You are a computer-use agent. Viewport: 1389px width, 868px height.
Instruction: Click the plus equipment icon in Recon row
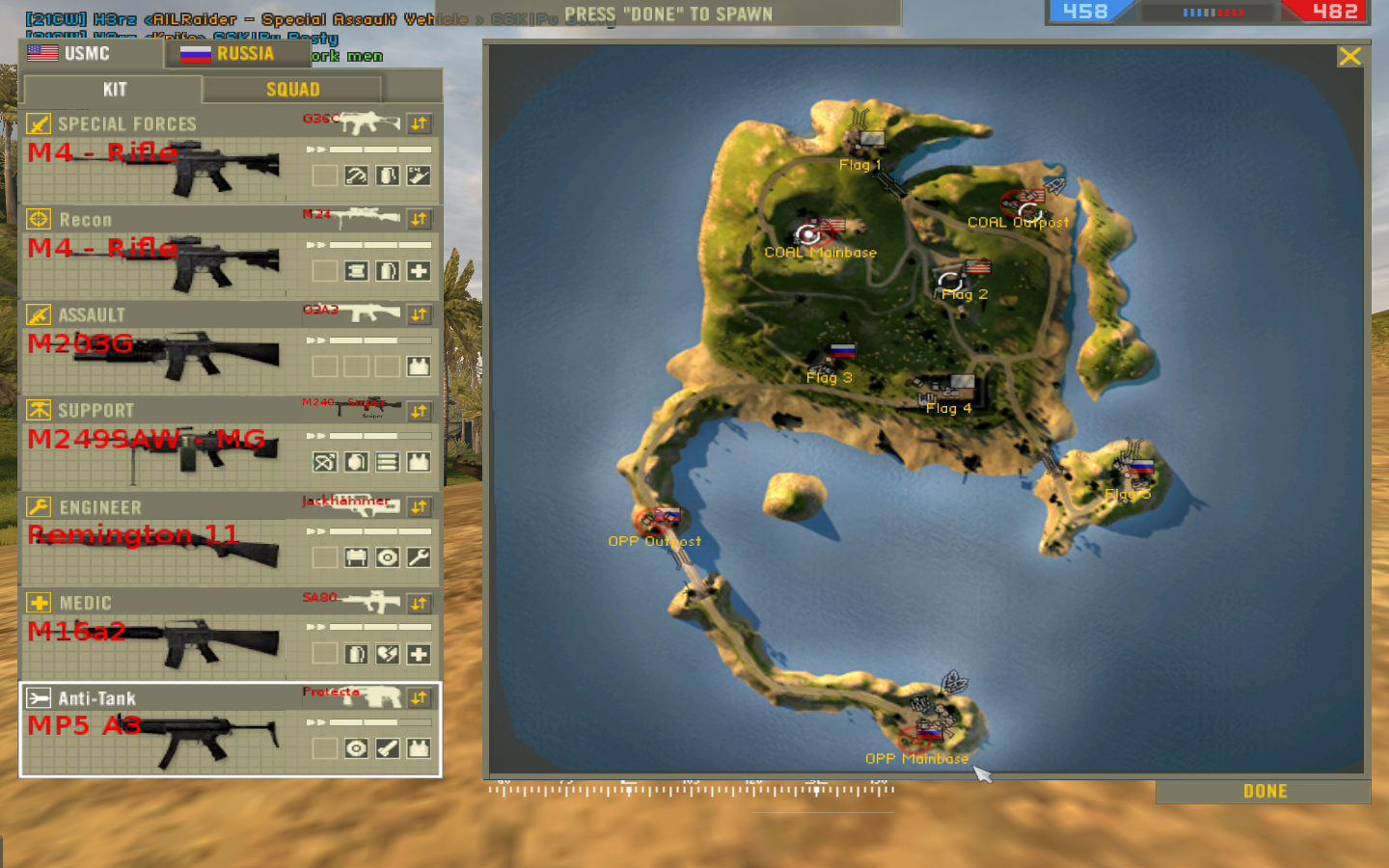click(x=419, y=271)
